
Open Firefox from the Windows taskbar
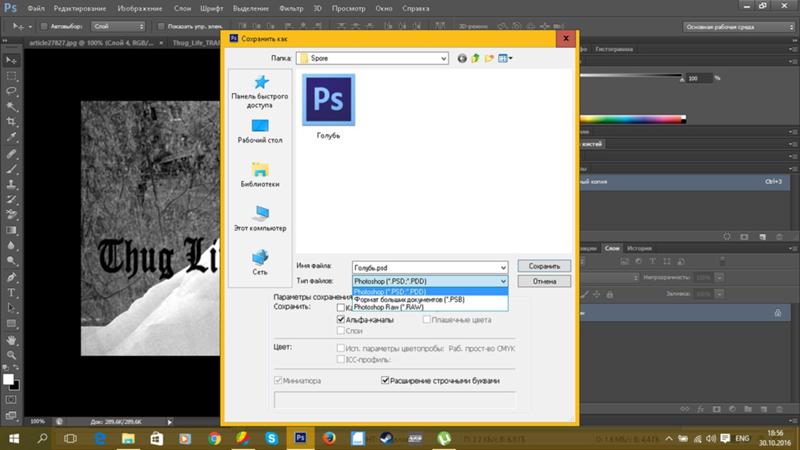pos(329,438)
